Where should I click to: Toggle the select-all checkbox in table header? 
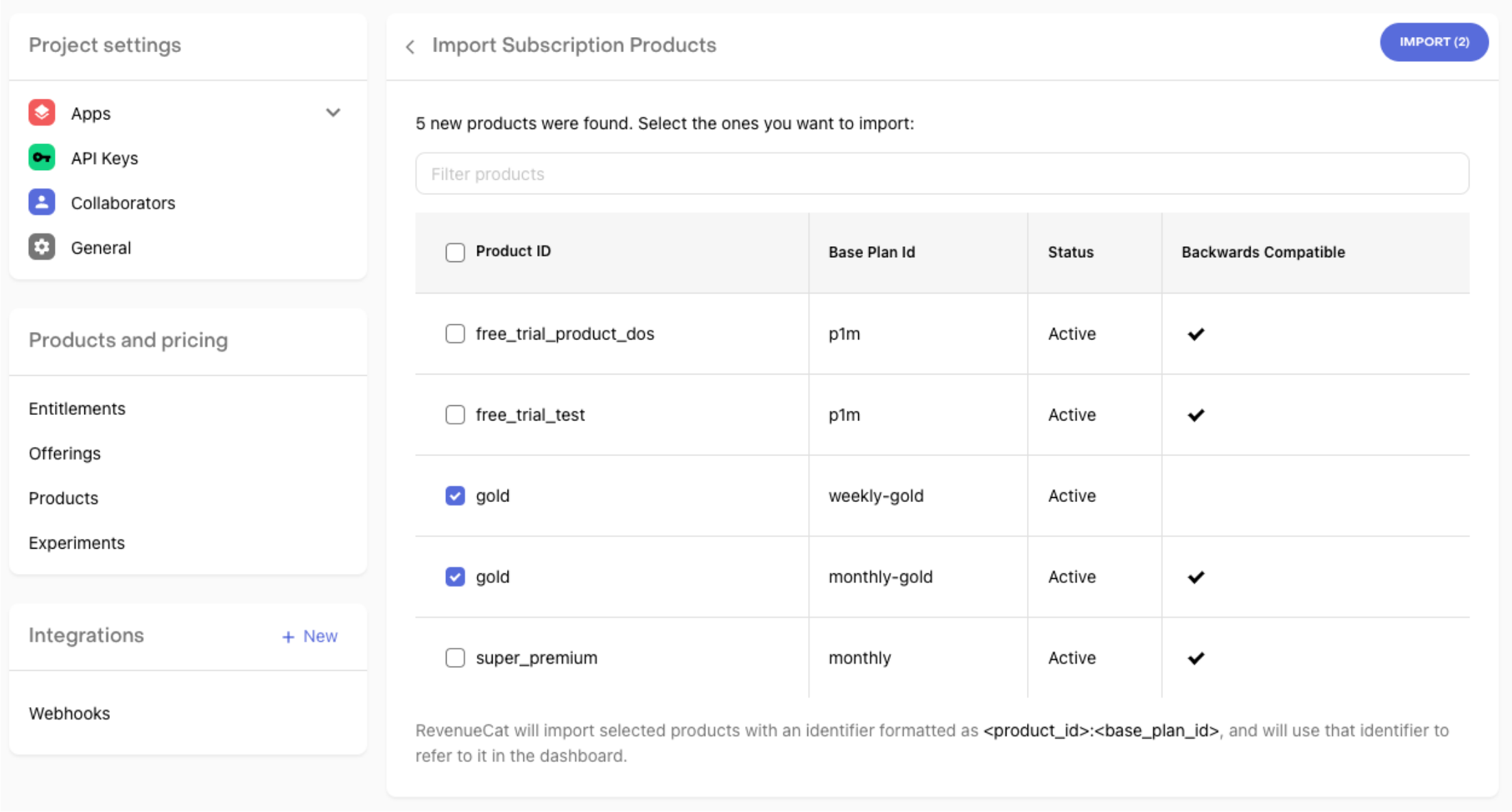pyautogui.click(x=455, y=252)
